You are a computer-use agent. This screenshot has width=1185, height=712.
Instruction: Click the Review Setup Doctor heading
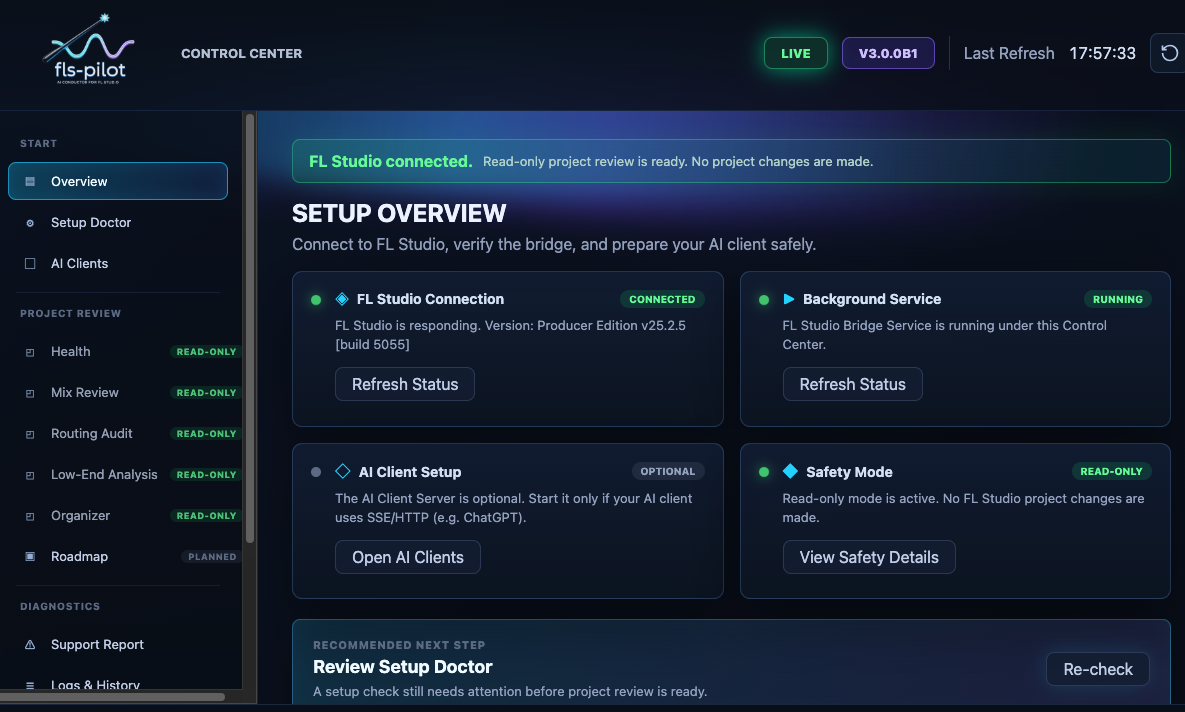[403, 667]
